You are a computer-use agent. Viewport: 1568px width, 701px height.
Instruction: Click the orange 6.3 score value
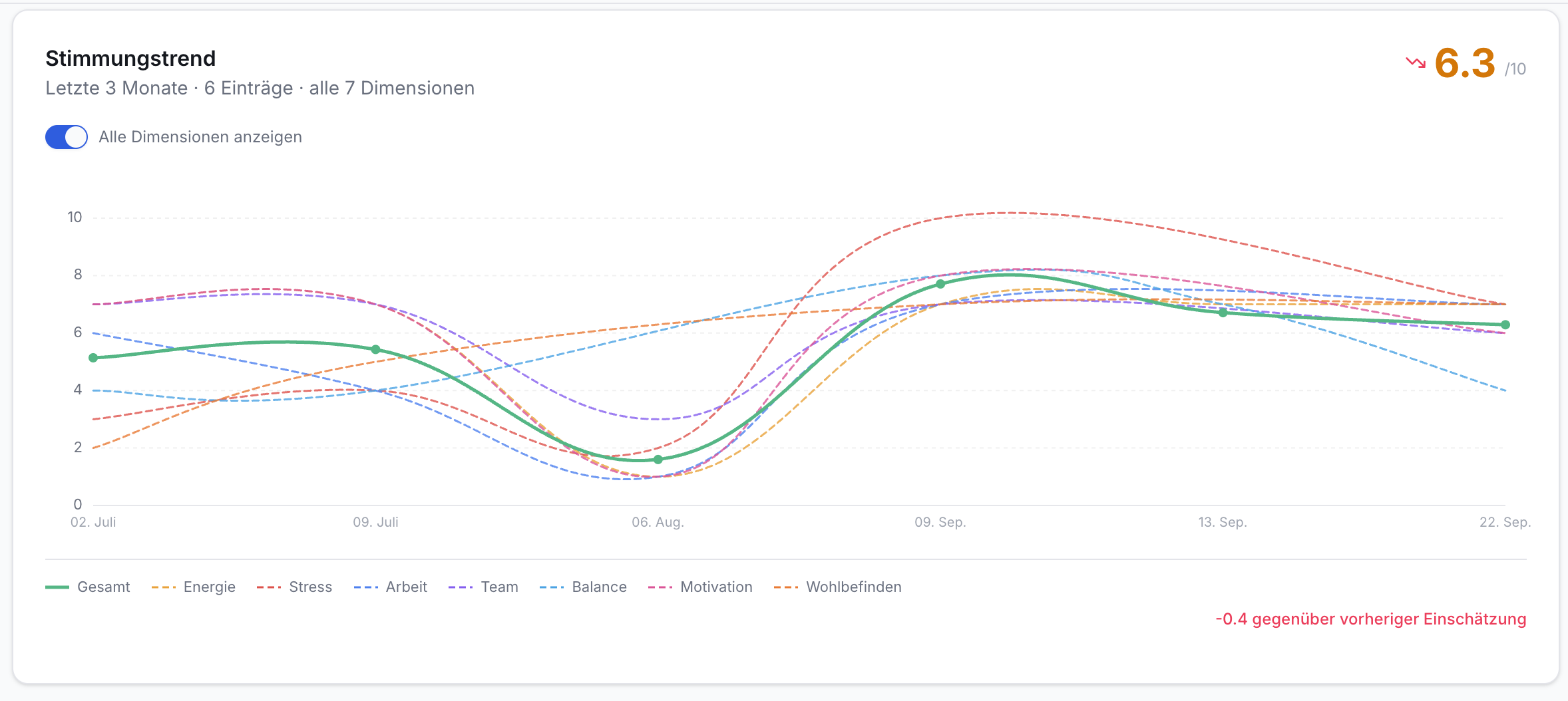coord(1465,63)
